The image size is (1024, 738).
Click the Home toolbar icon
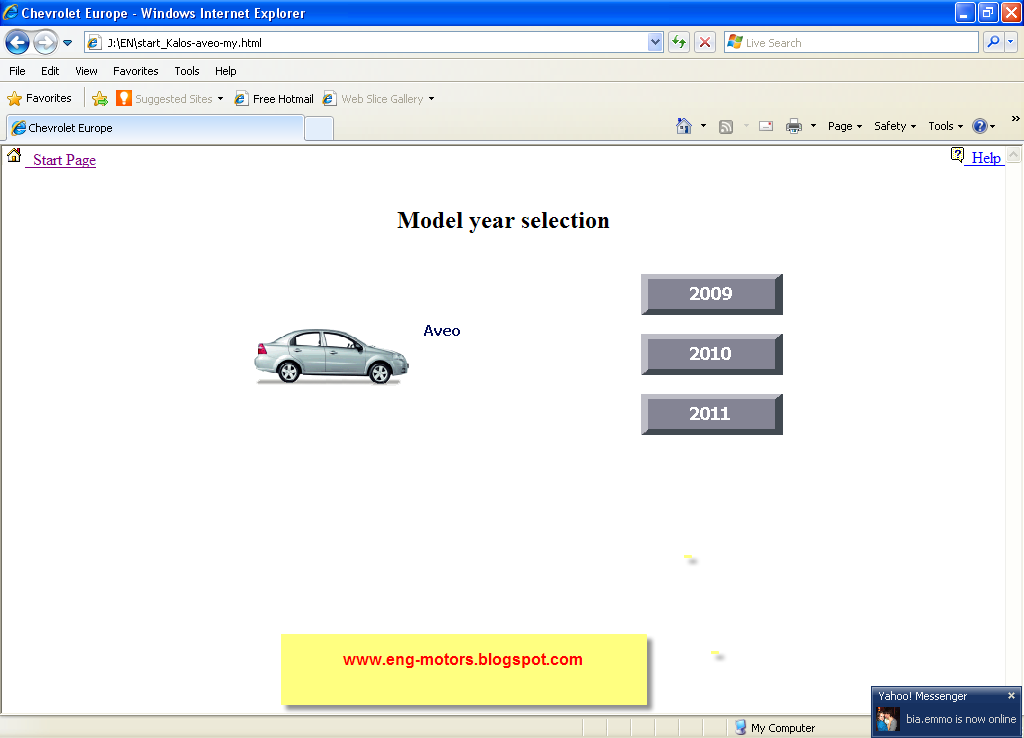coord(684,126)
